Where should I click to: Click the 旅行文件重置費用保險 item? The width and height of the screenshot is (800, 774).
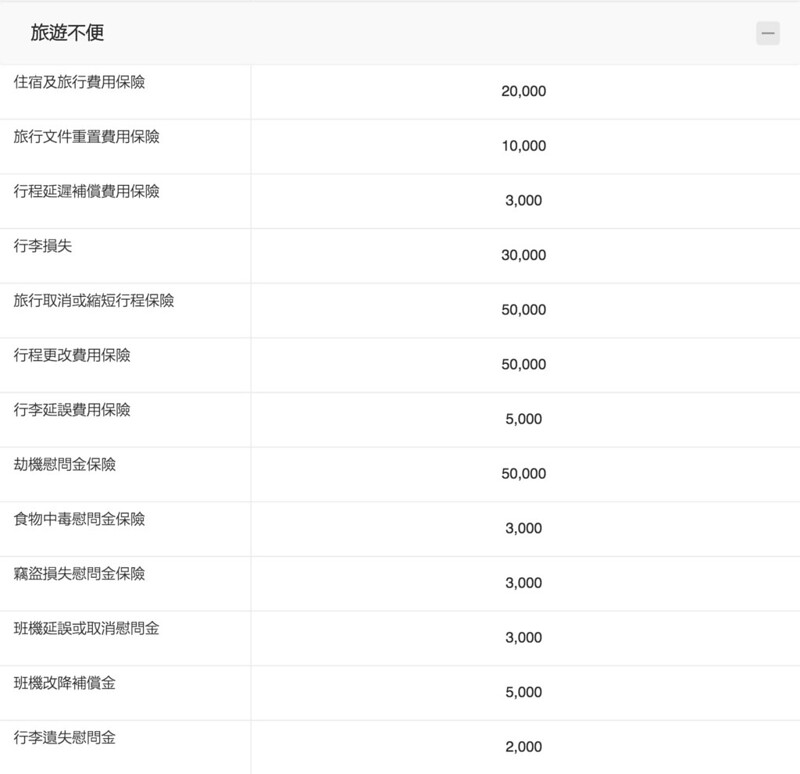tap(86, 137)
